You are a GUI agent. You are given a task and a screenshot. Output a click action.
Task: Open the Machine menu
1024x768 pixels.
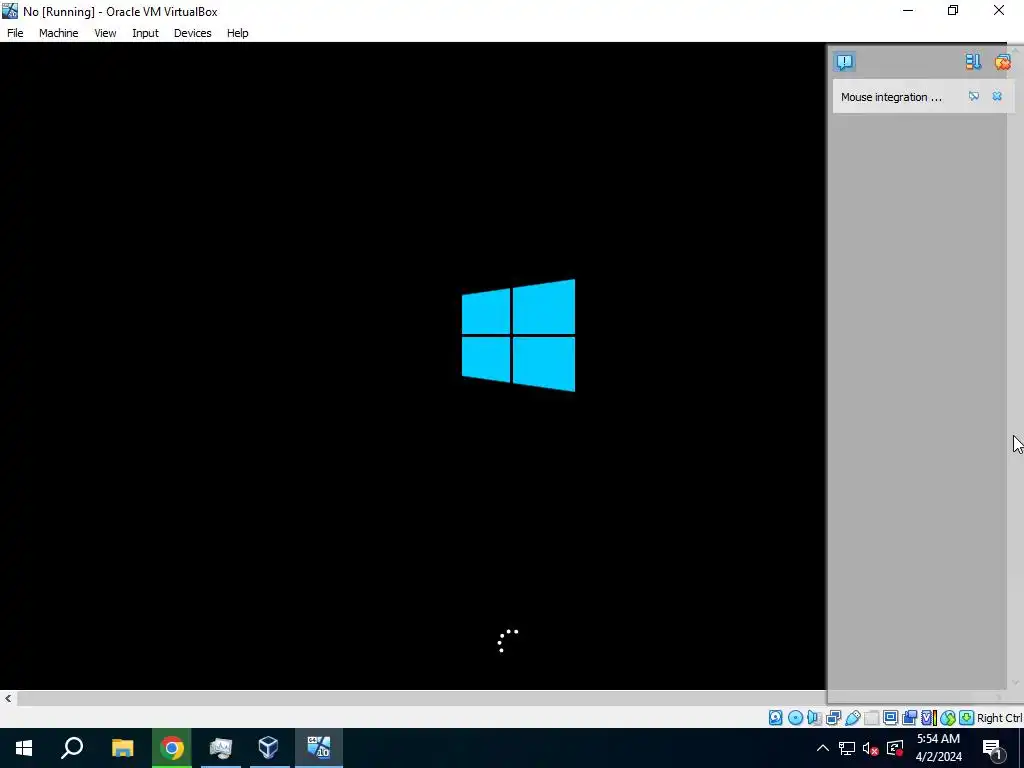(x=58, y=33)
